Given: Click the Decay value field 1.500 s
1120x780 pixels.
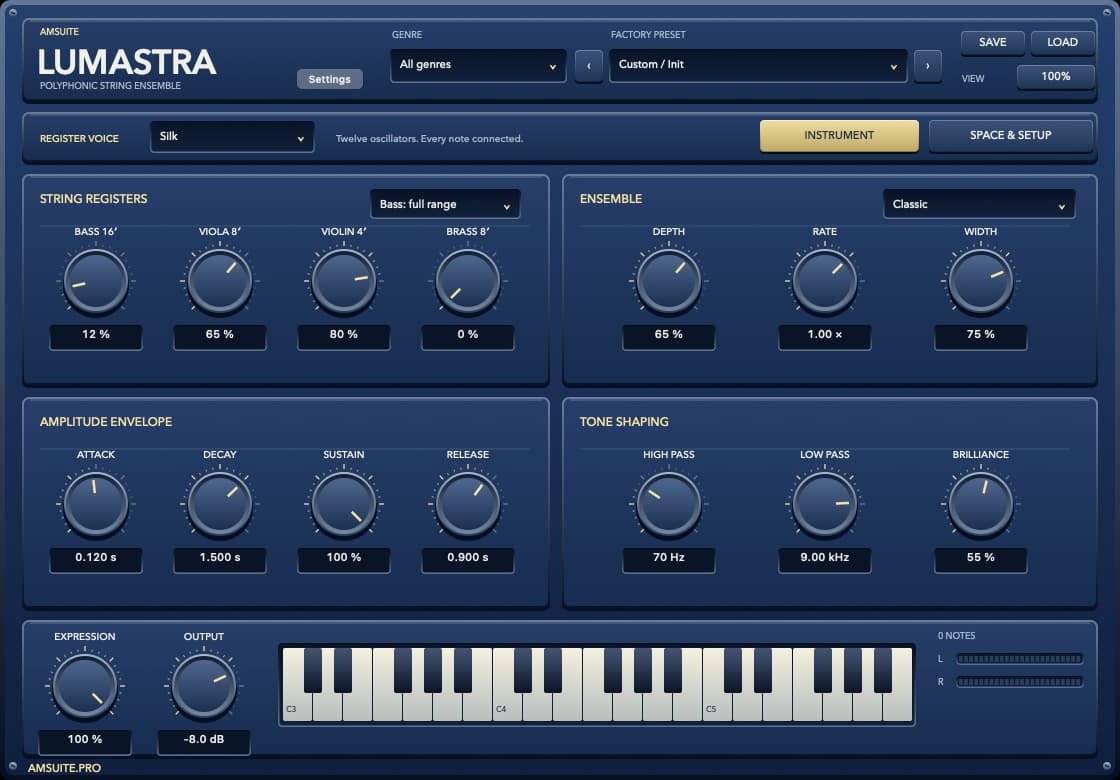Looking at the screenshot, I should point(219,559).
